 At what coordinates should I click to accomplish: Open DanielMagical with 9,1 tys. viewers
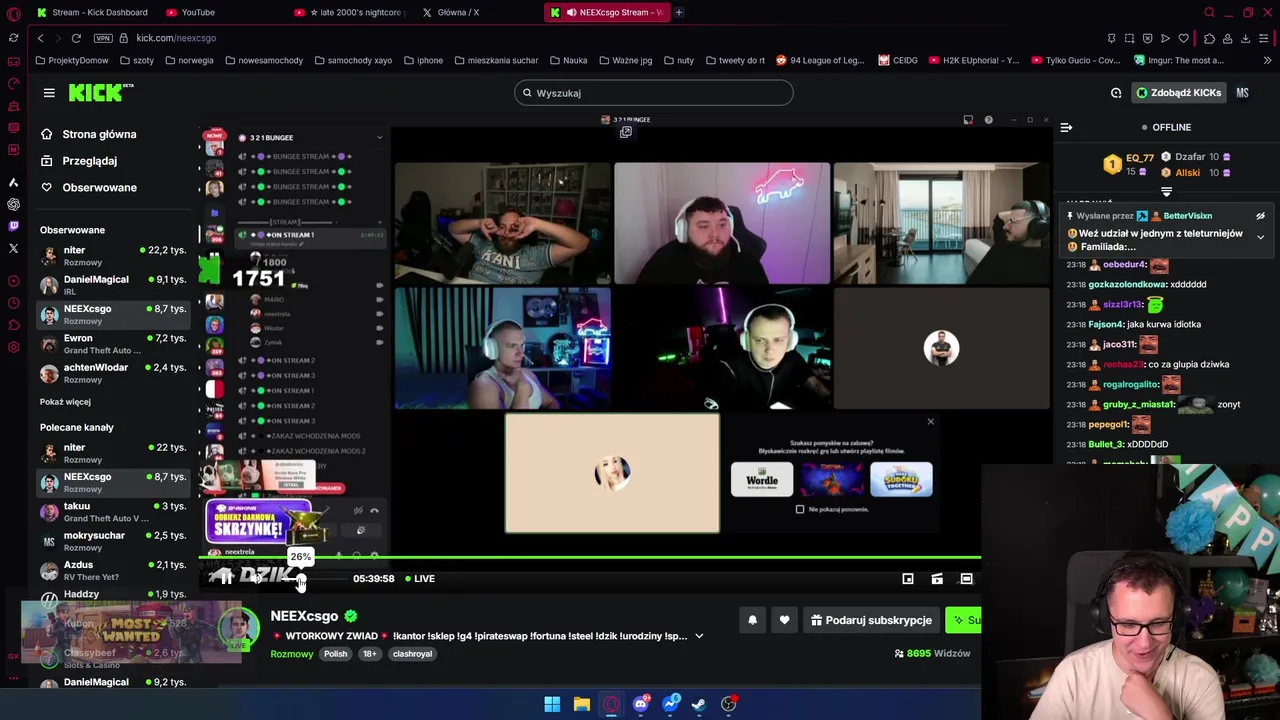pyautogui.click(x=114, y=285)
